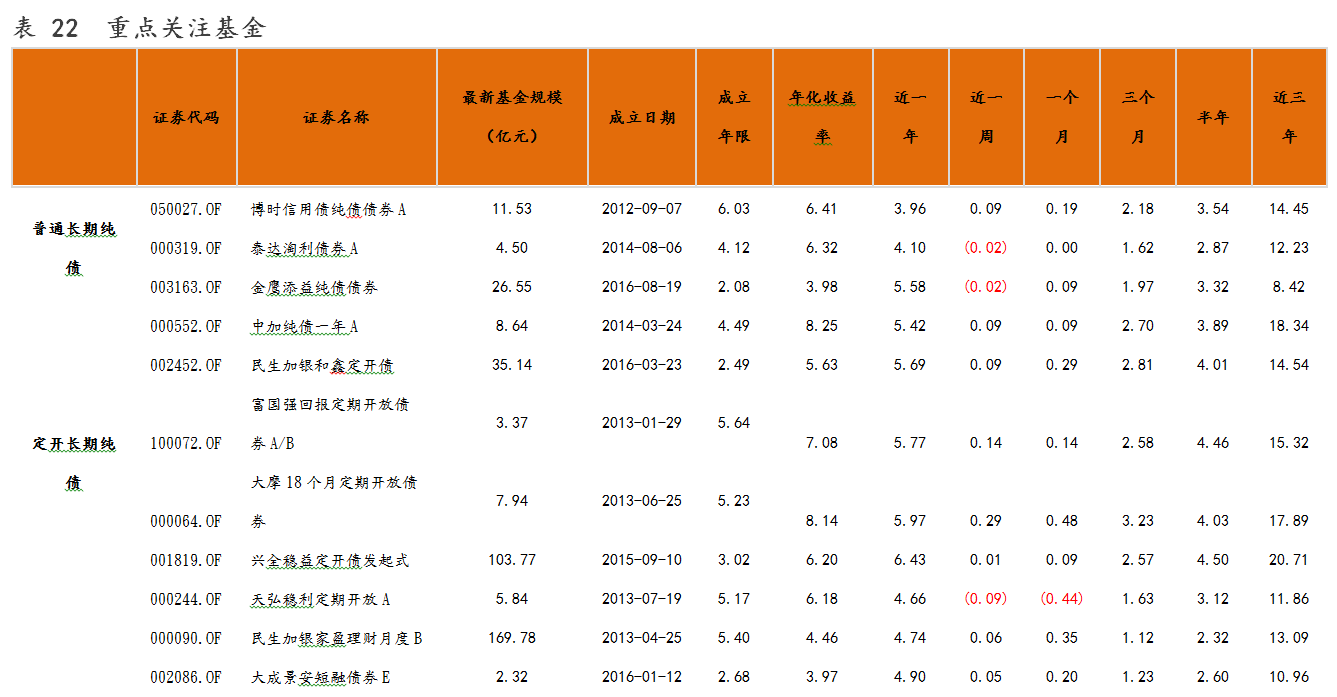Click fund code 001819.OF

point(186,560)
